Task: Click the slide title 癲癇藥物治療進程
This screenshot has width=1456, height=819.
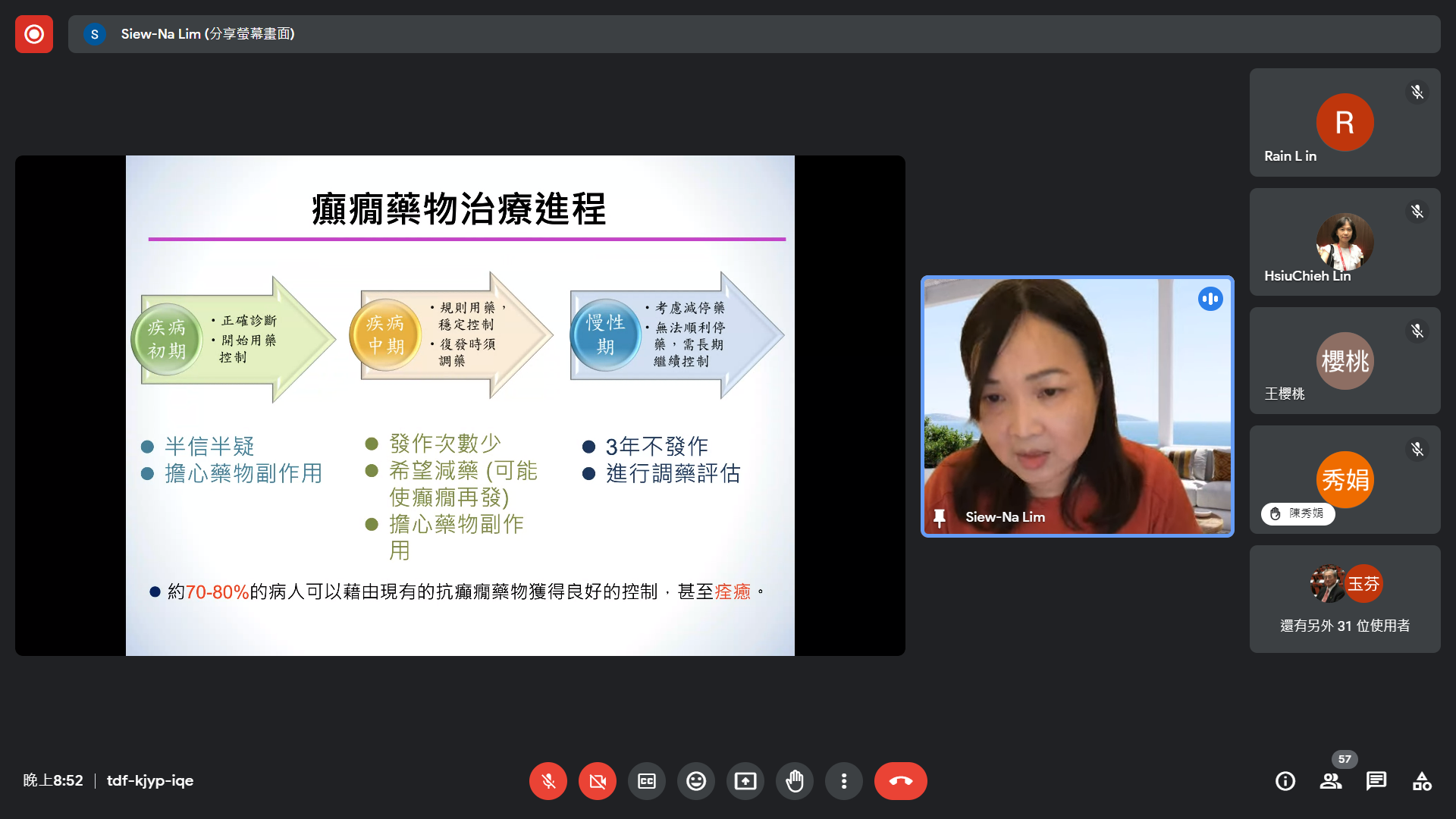Action: [x=459, y=209]
